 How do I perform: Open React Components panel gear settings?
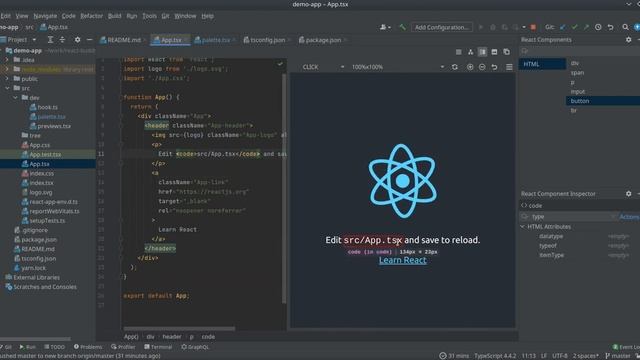pyautogui.click(x=629, y=40)
